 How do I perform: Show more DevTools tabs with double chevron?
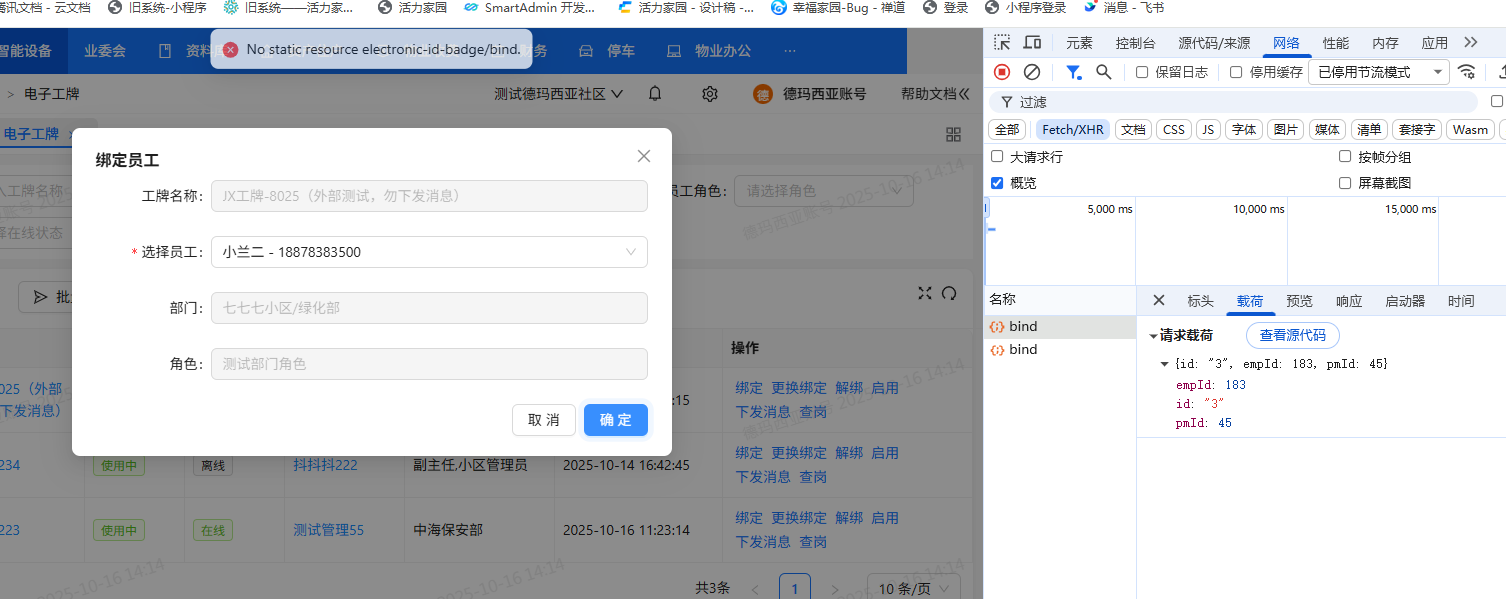(x=1470, y=43)
